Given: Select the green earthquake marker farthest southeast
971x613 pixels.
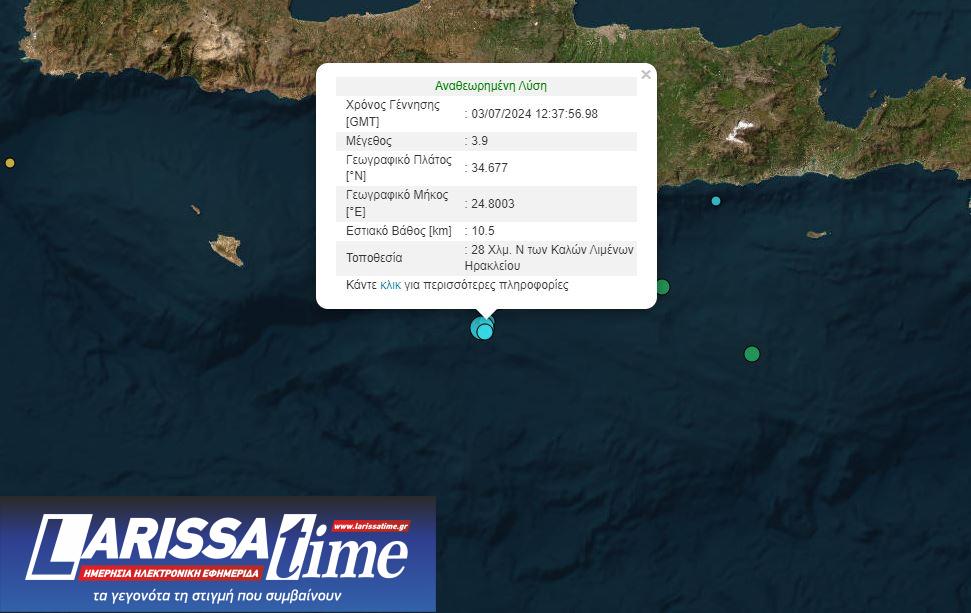Looking at the screenshot, I should click(x=752, y=353).
